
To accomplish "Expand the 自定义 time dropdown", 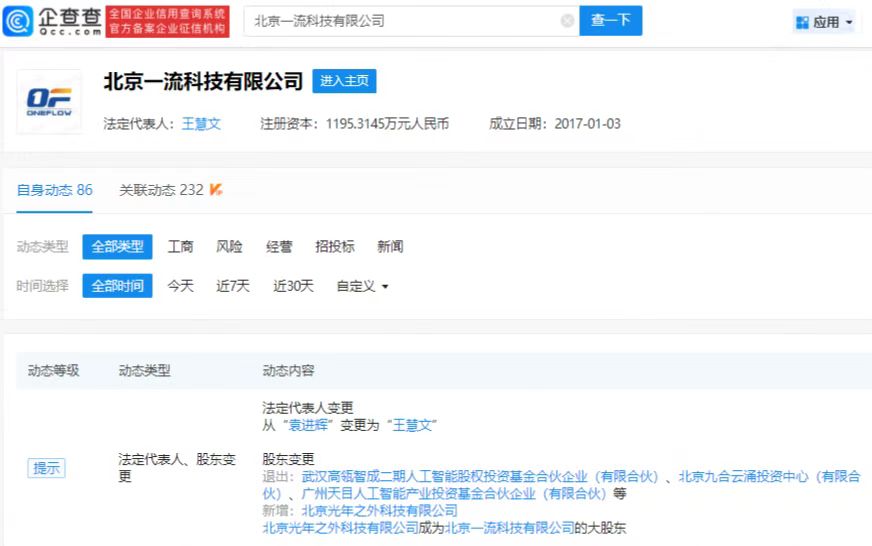I will coord(362,286).
